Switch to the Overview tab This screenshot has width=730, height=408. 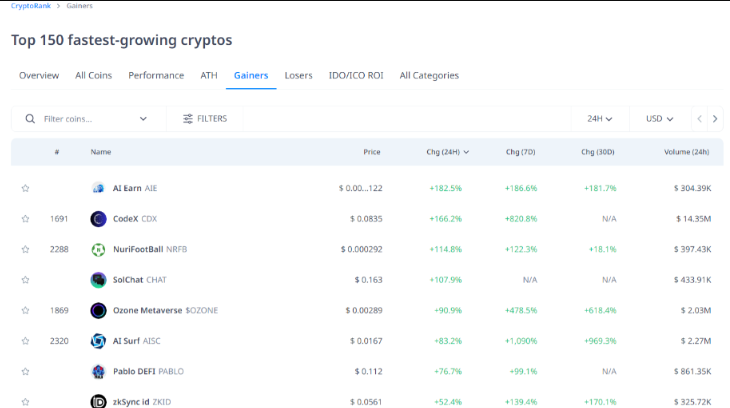coord(39,75)
